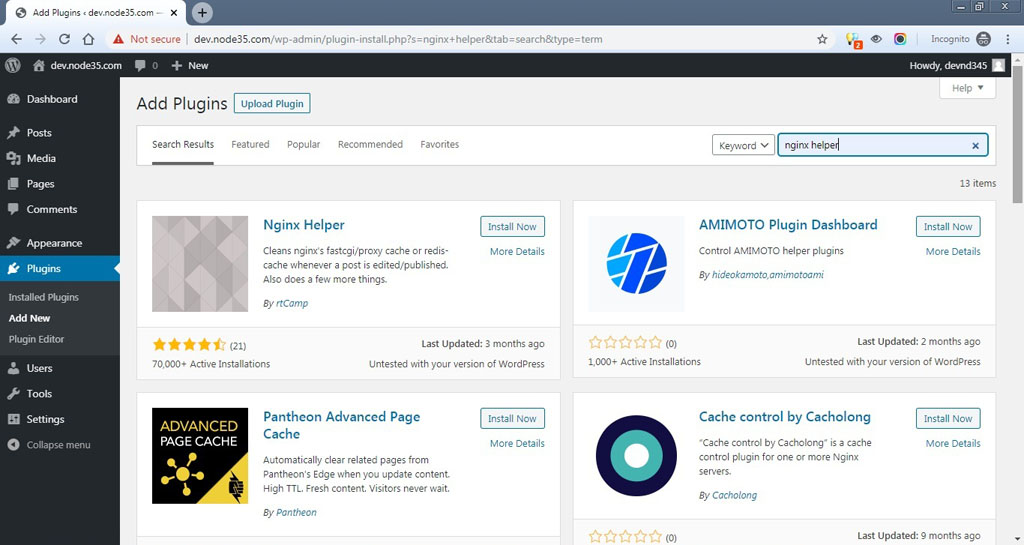Go back in browser
1024x545 pixels.
pos(16,39)
